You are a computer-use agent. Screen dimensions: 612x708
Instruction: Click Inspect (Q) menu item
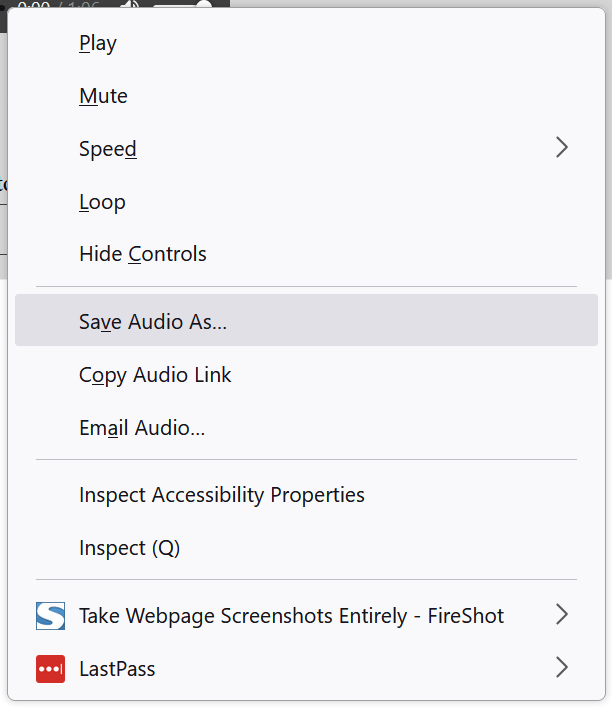click(x=130, y=548)
